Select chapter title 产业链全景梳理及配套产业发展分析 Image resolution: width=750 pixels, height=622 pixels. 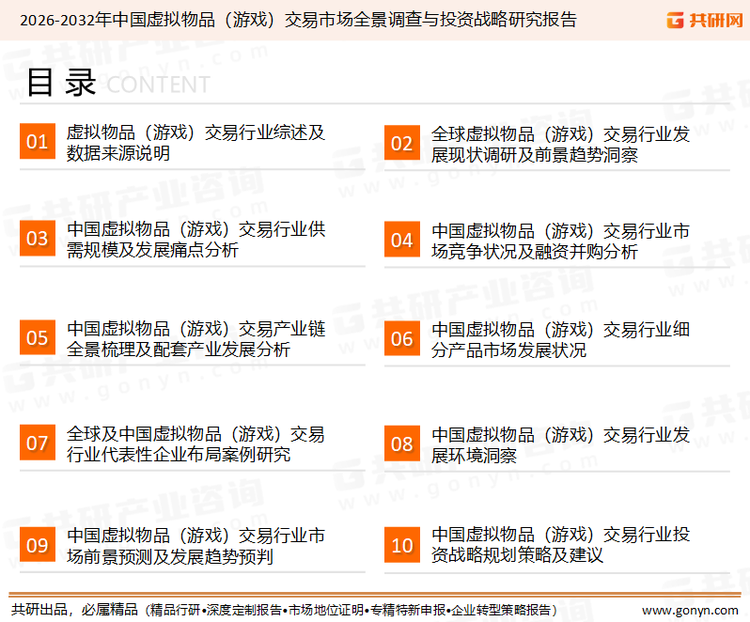tap(196, 339)
